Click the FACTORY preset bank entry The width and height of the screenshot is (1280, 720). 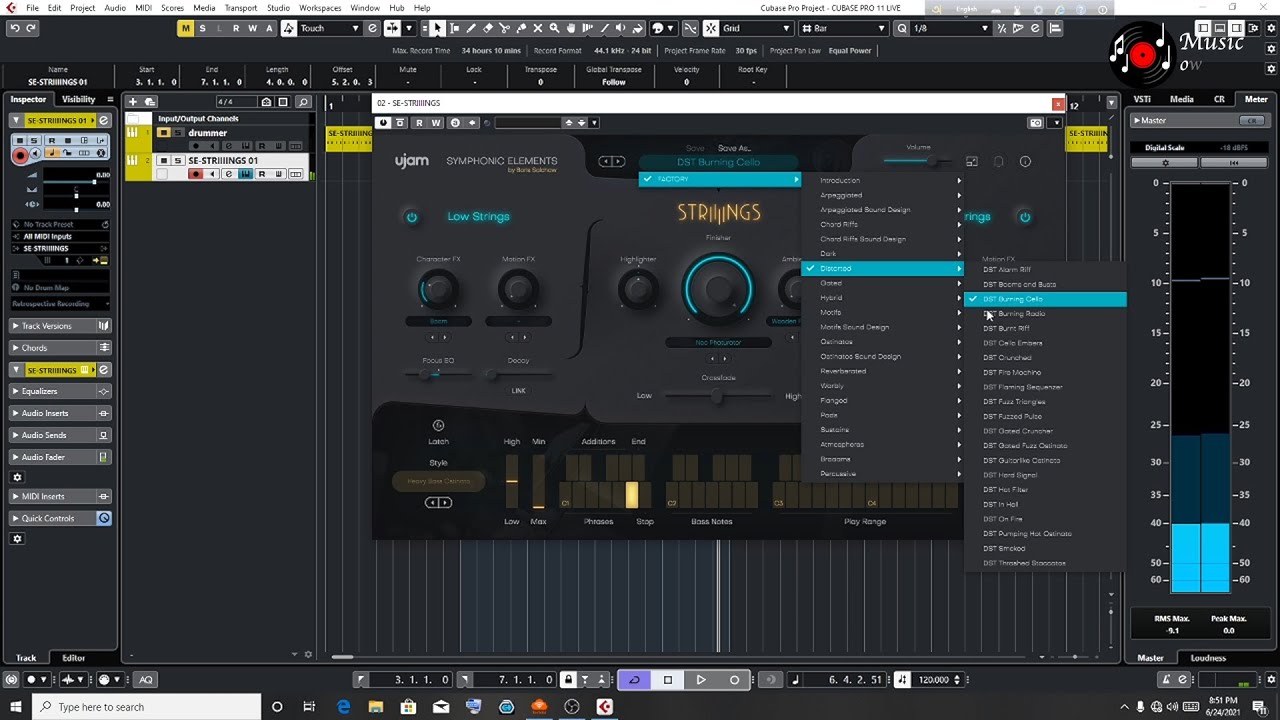[720, 179]
